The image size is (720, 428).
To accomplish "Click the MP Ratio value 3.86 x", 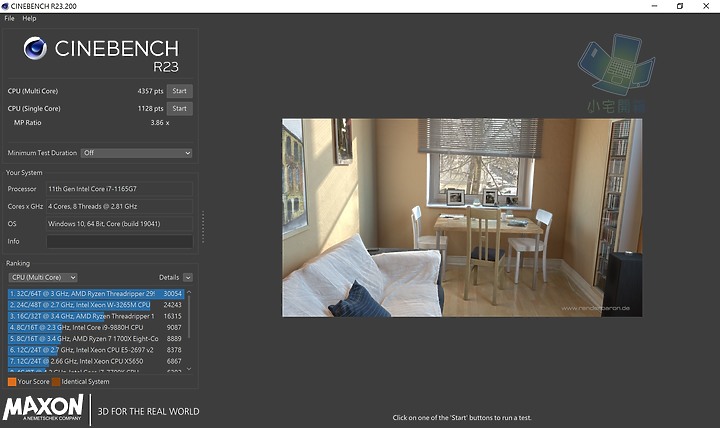I will pyautogui.click(x=160, y=123).
